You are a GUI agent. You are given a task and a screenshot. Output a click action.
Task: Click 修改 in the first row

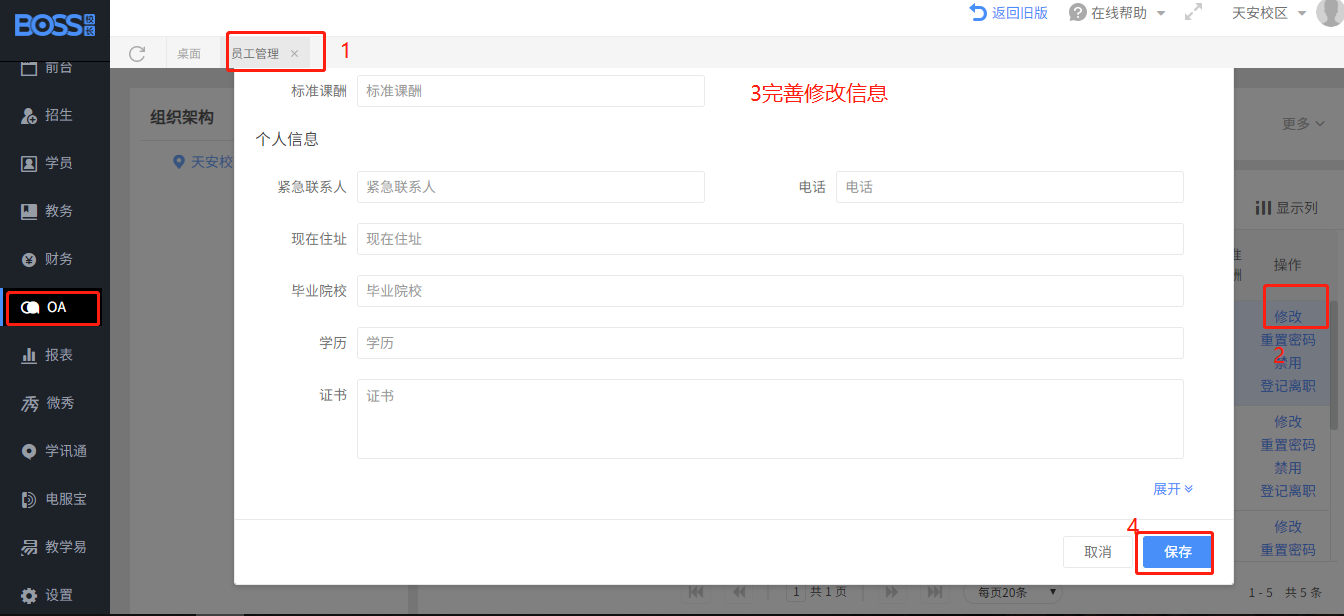point(1288,316)
